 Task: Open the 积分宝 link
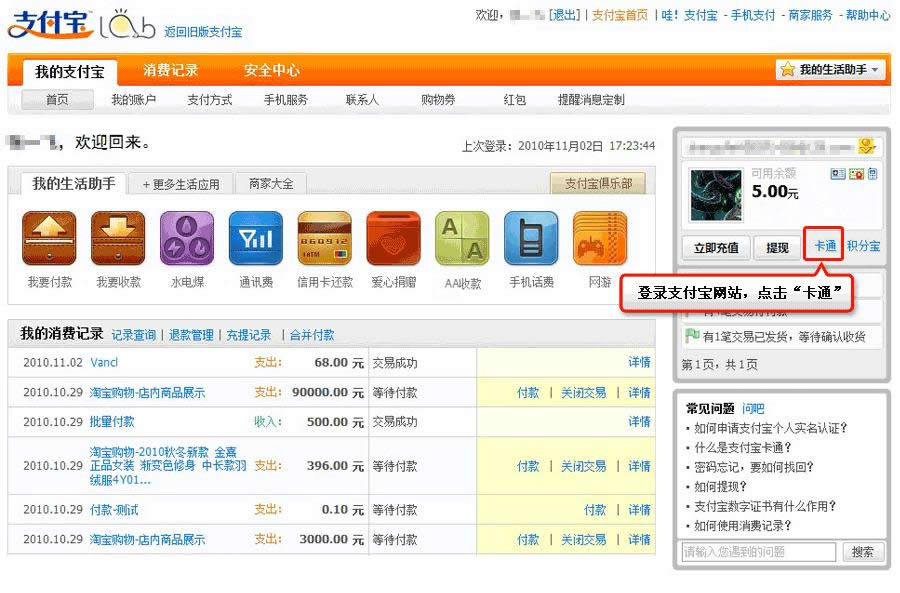(x=863, y=246)
